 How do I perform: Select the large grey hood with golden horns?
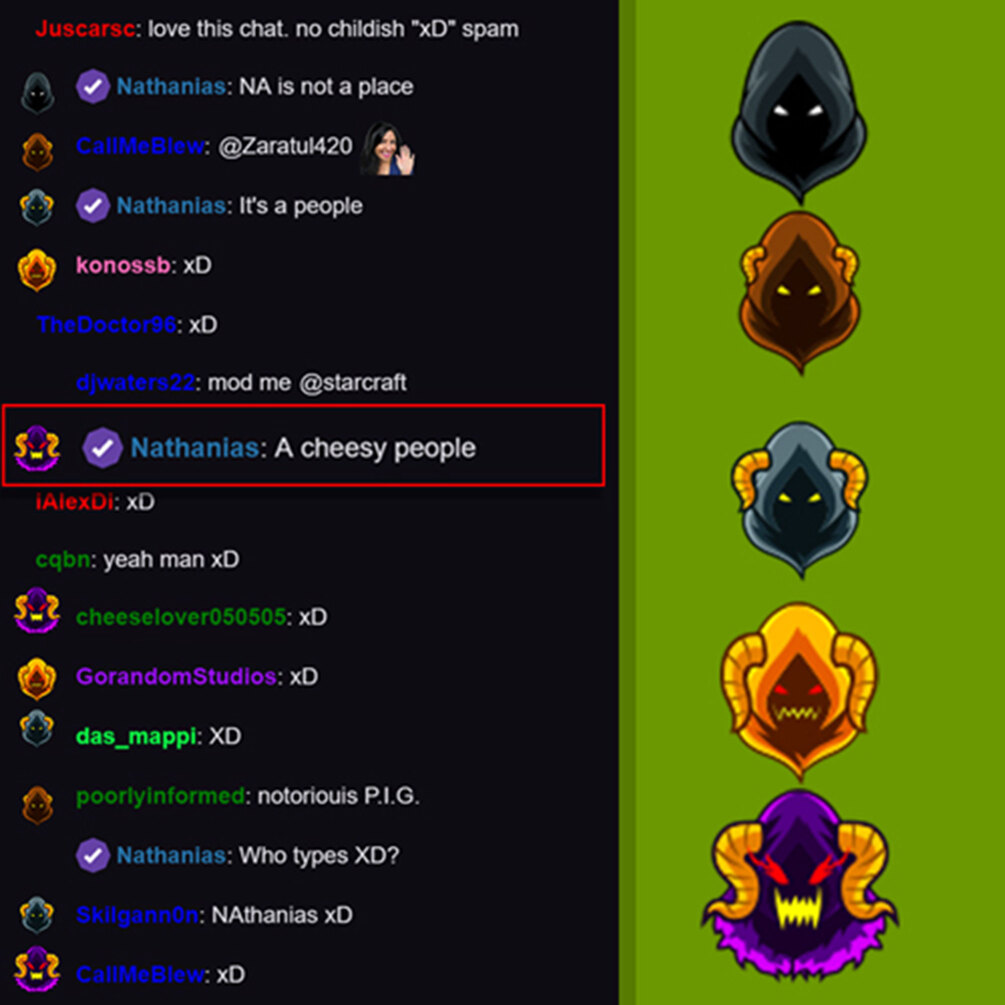tap(799, 499)
